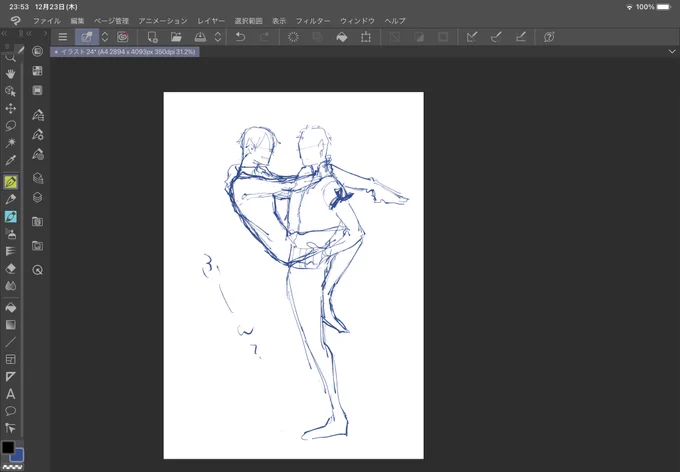Expand the canvas tab list chevron at right
Viewport: 680px width, 472px height.
672,52
